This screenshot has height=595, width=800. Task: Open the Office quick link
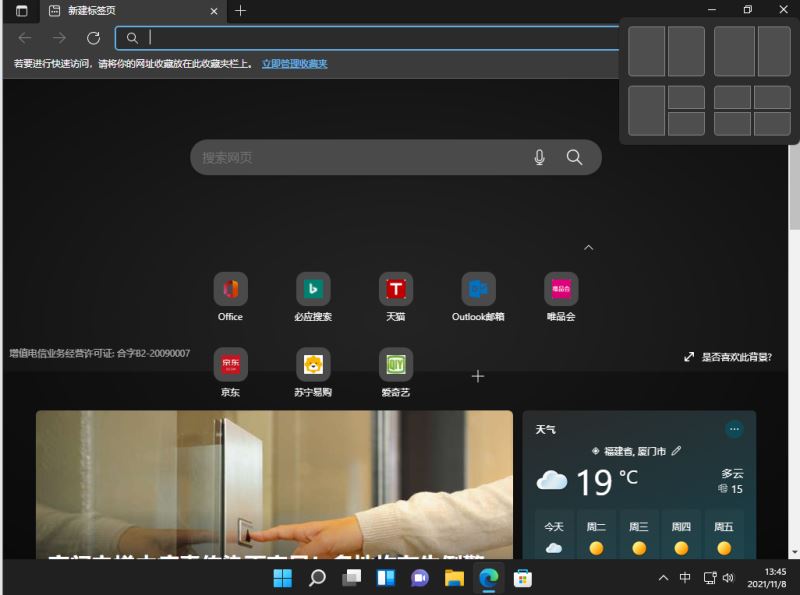point(231,297)
